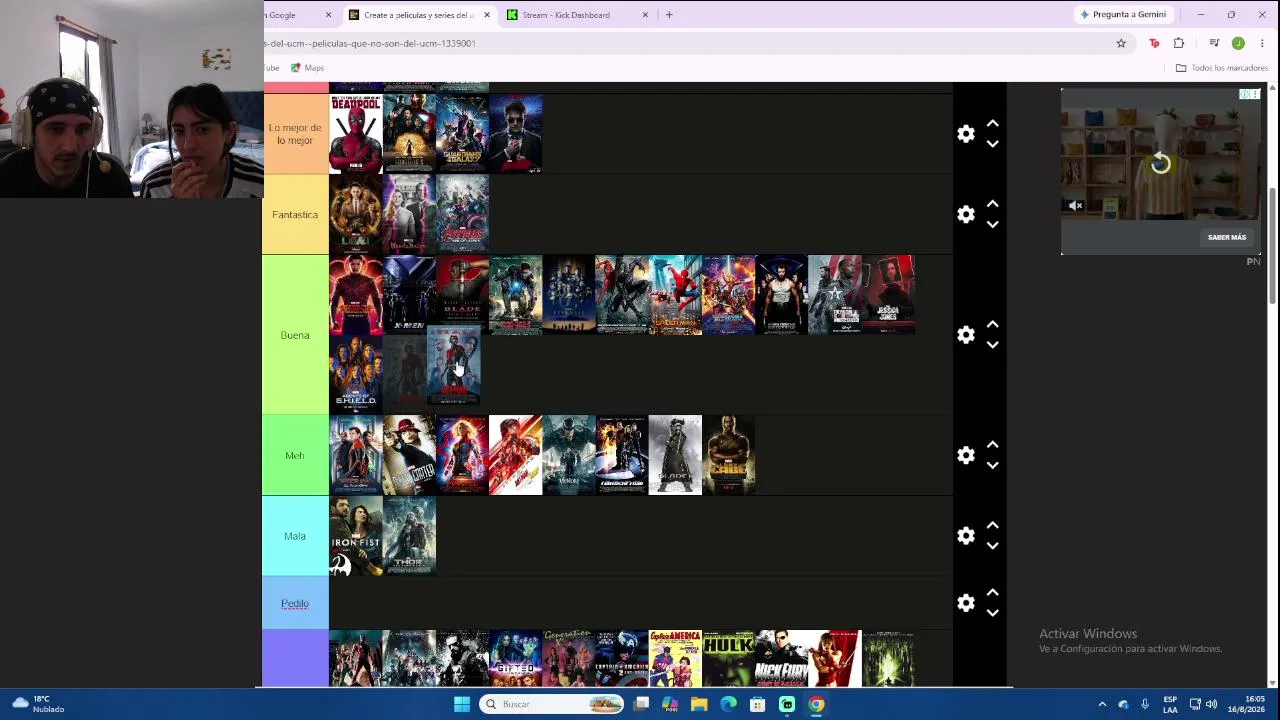
Task: Open File Explorer from the taskbar
Action: click(x=699, y=704)
